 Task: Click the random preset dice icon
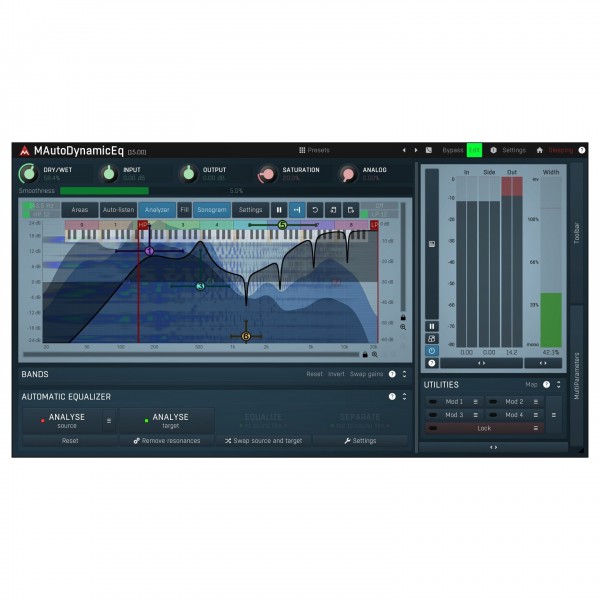click(x=429, y=150)
